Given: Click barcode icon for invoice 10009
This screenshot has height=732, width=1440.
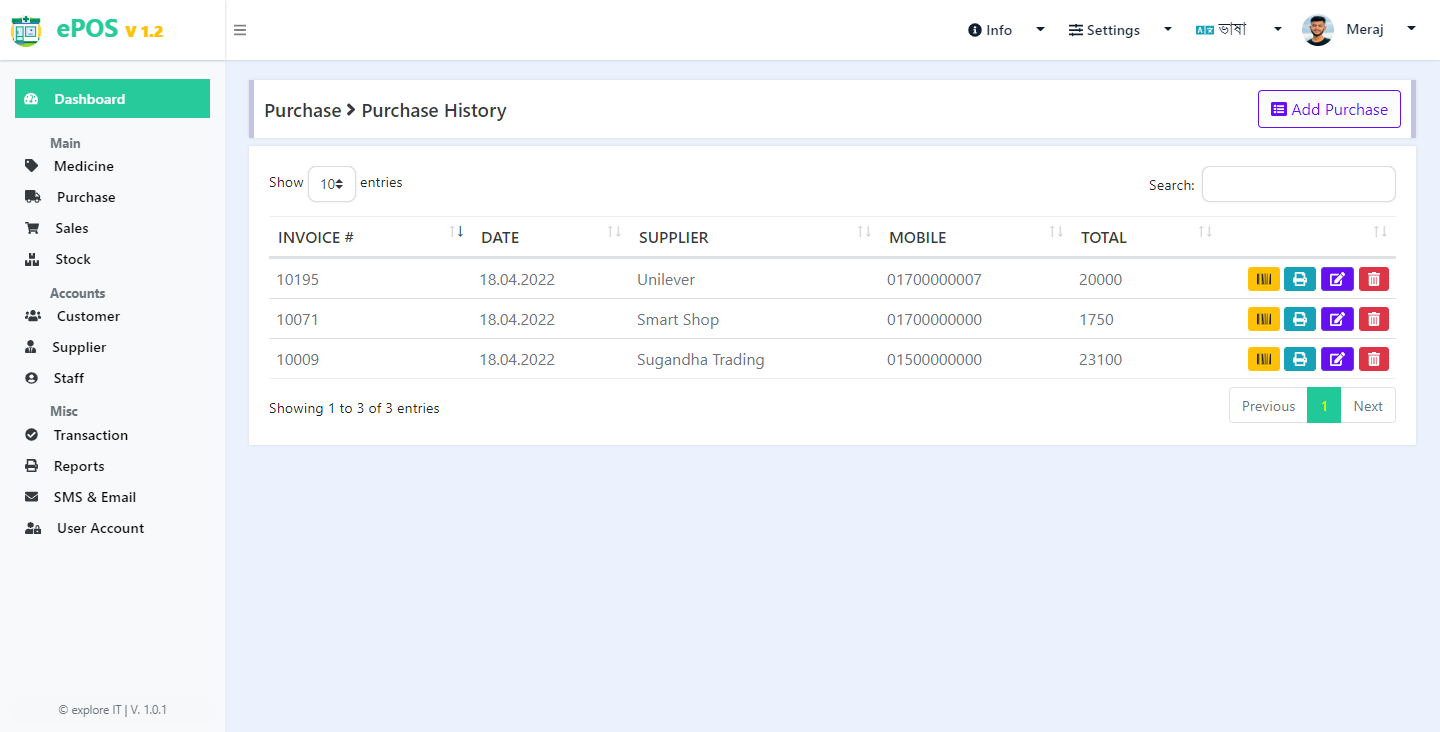Looking at the screenshot, I should click(1264, 359).
